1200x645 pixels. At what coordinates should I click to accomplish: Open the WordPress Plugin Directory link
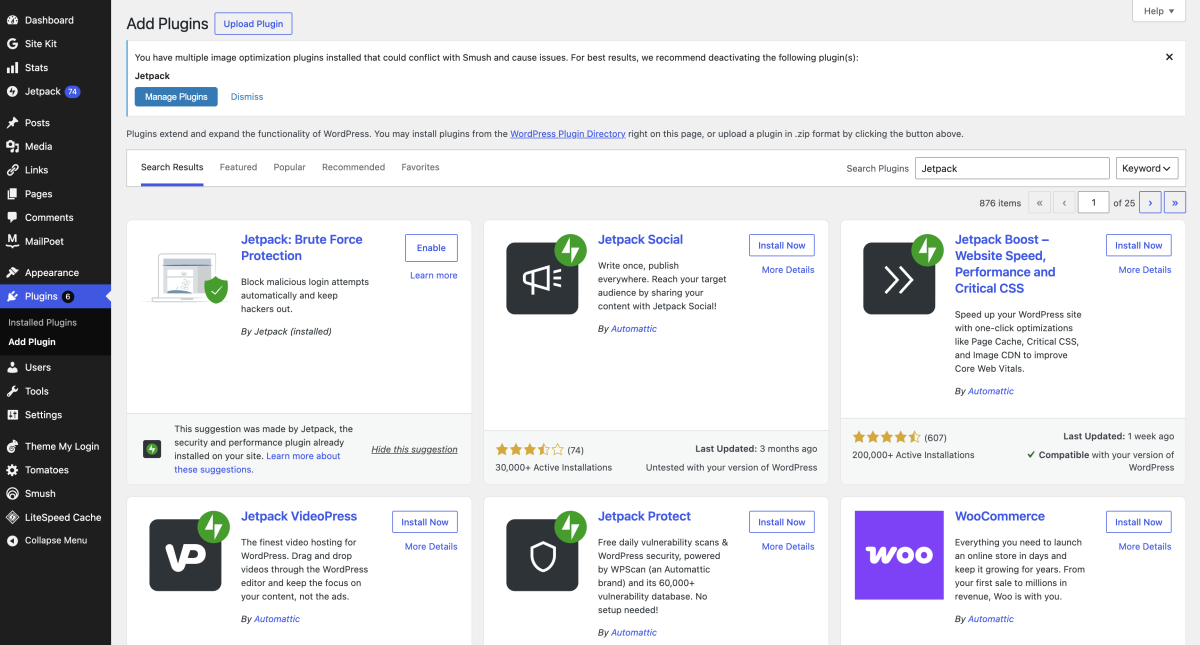[568, 133]
